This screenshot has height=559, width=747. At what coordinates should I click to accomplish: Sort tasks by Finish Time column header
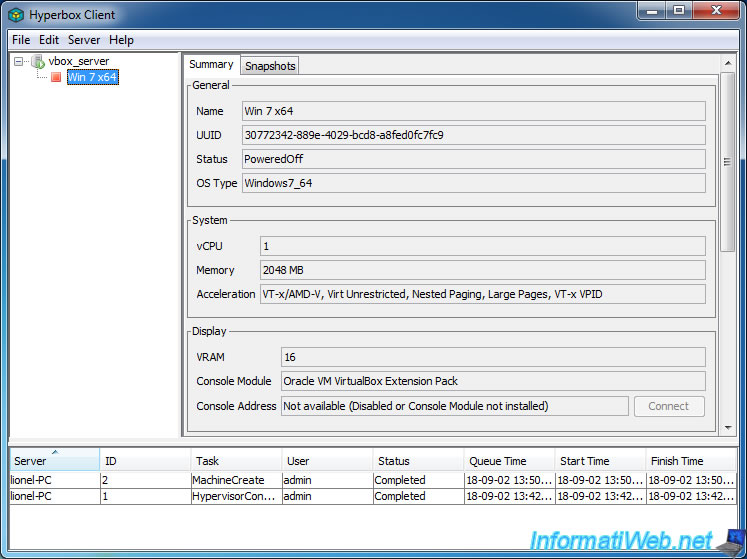tap(691, 461)
